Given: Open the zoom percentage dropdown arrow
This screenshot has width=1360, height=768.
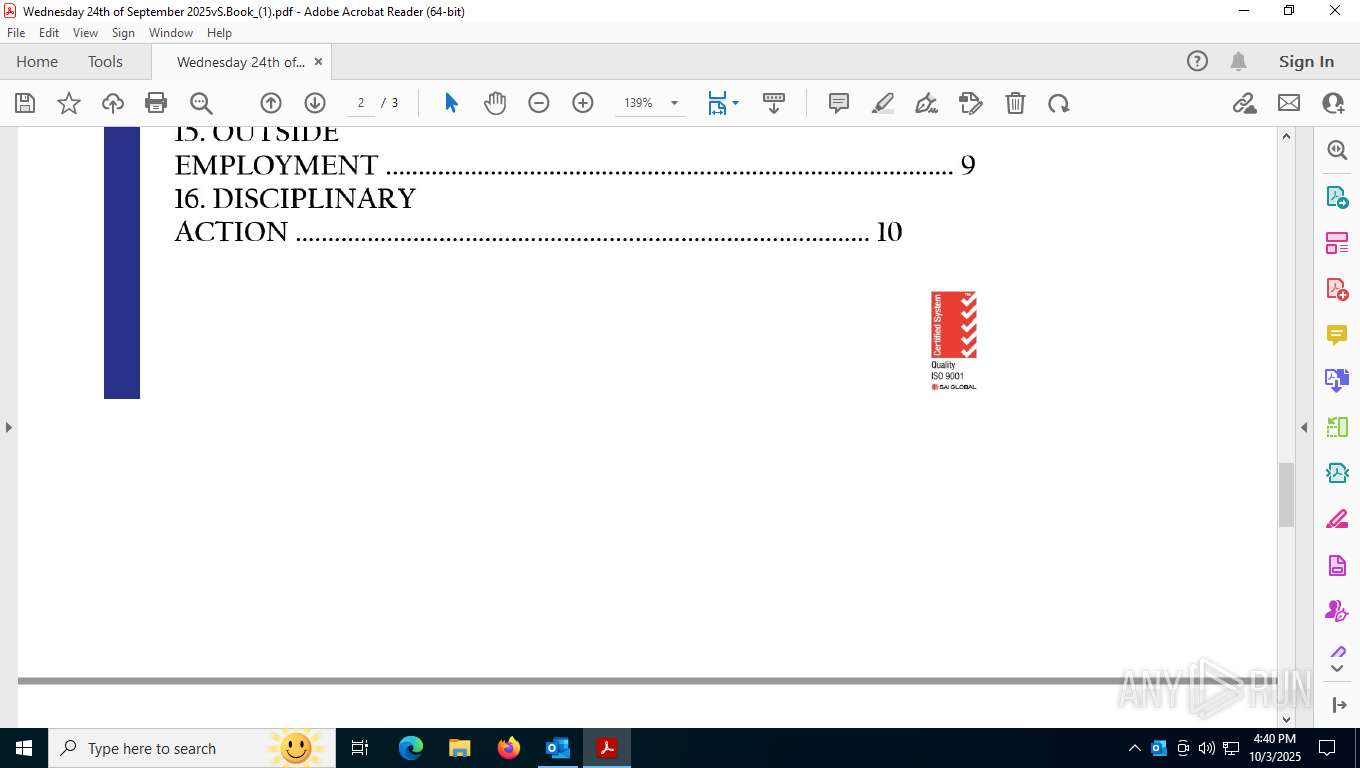Looking at the screenshot, I should 674,103.
